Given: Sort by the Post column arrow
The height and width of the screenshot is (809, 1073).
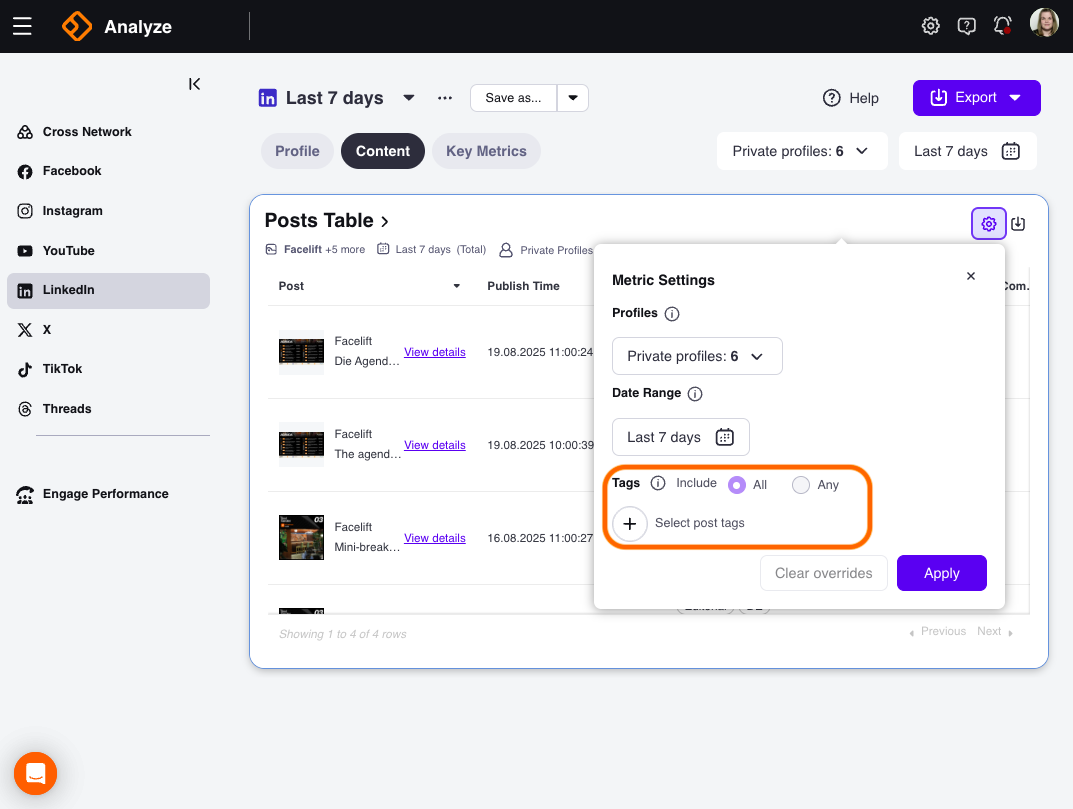Looking at the screenshot, I should [x=456, y=286].
